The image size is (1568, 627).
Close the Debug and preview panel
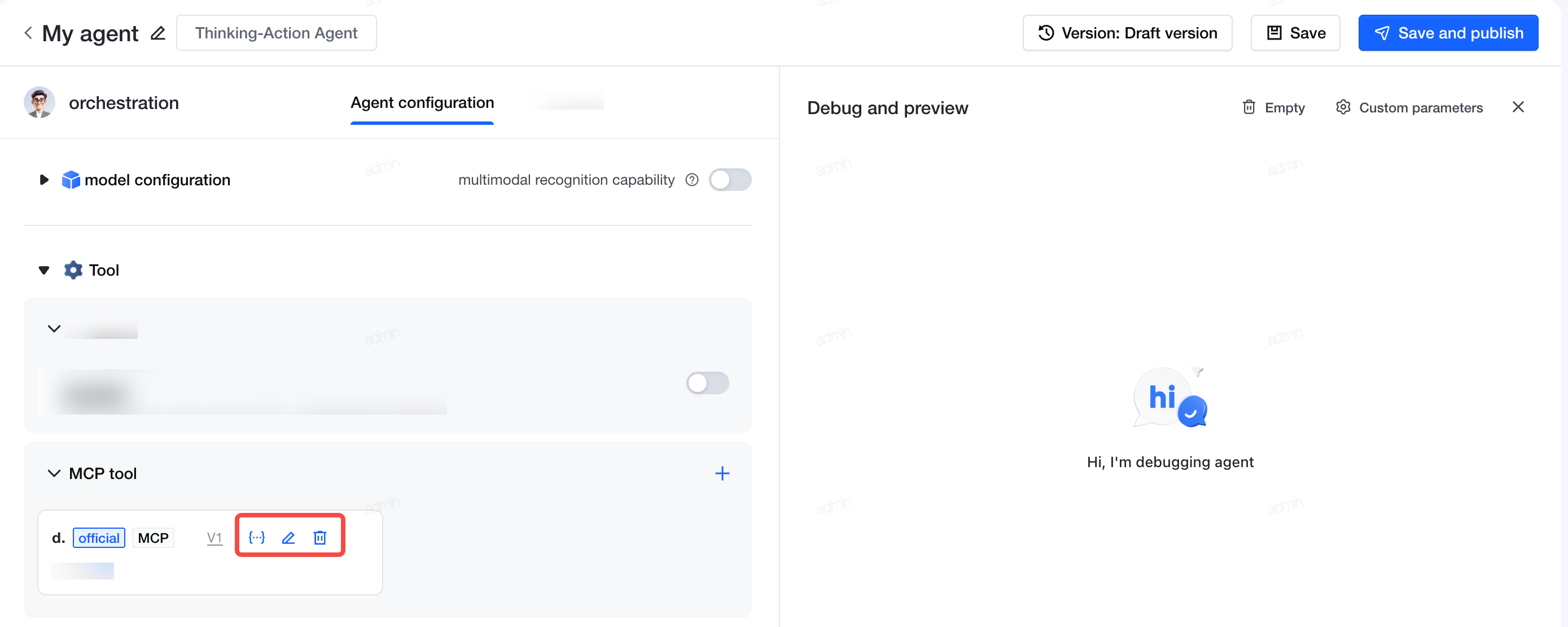(1518, 107)
